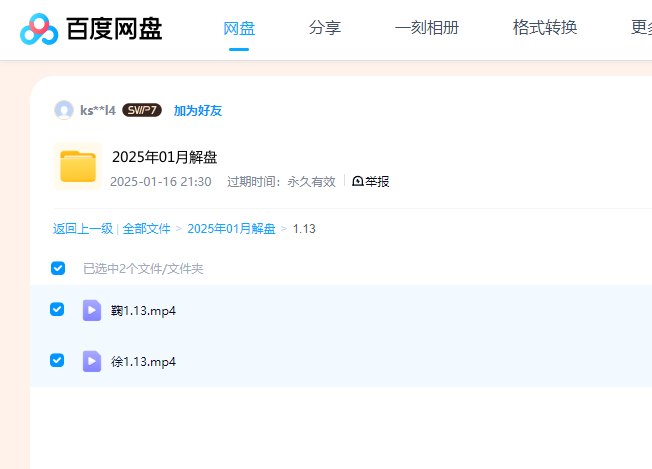Screen dimensions: 652x469
Task: Navigate to 全部文件 breadcrumb
Action: click(146, 229)
